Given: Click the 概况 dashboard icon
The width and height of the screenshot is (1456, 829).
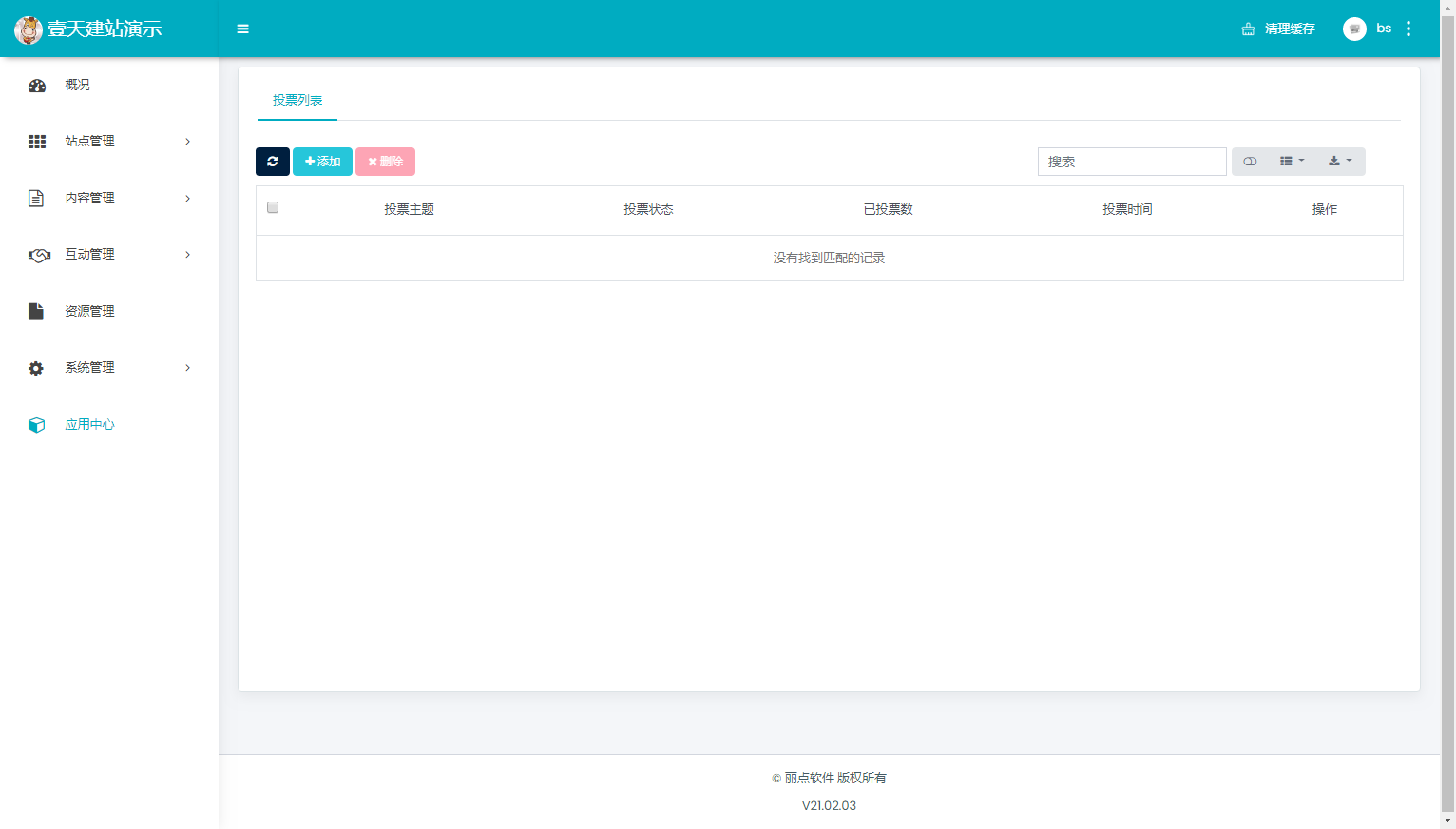Looking at the screenshot, I should click(x=37, y=86).
